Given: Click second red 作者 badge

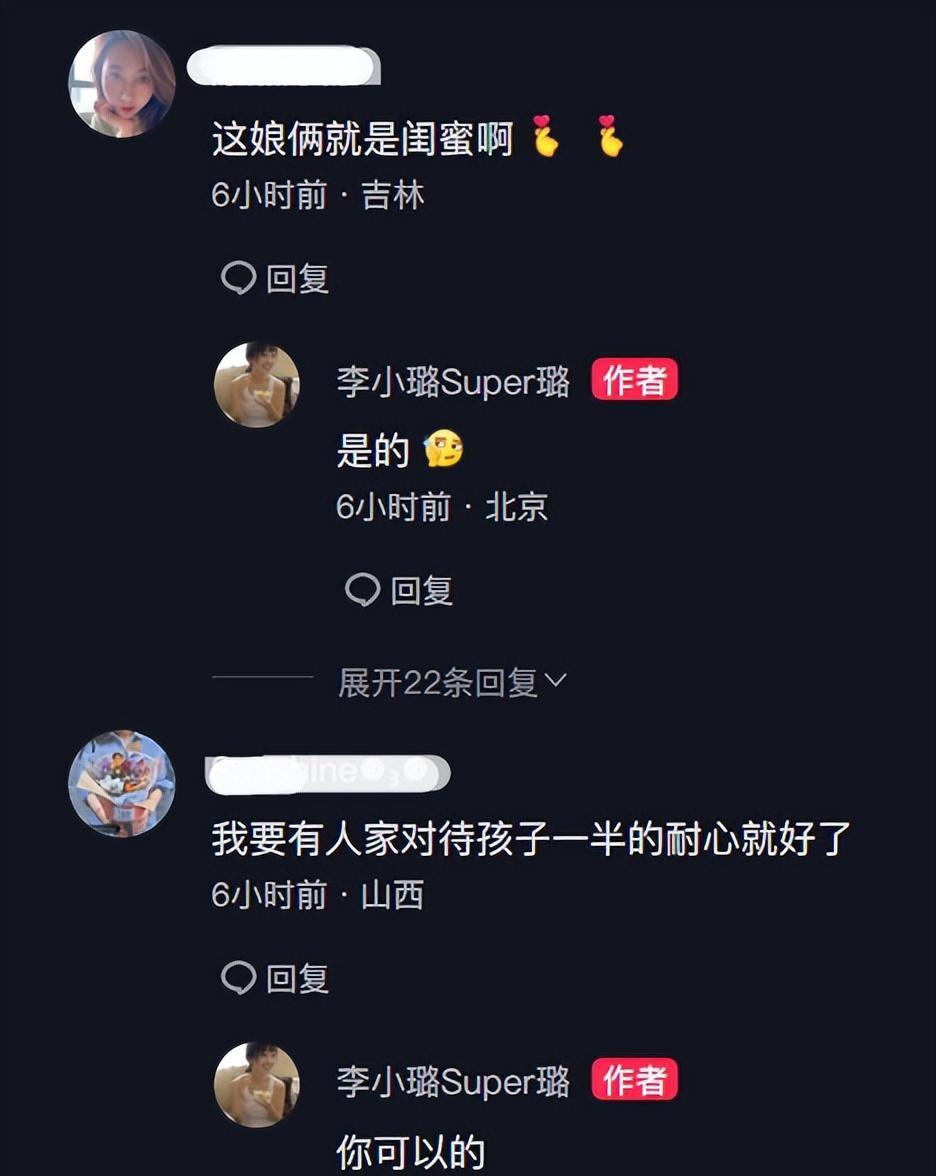Looking at the screenshot, I should point(634,1079).
